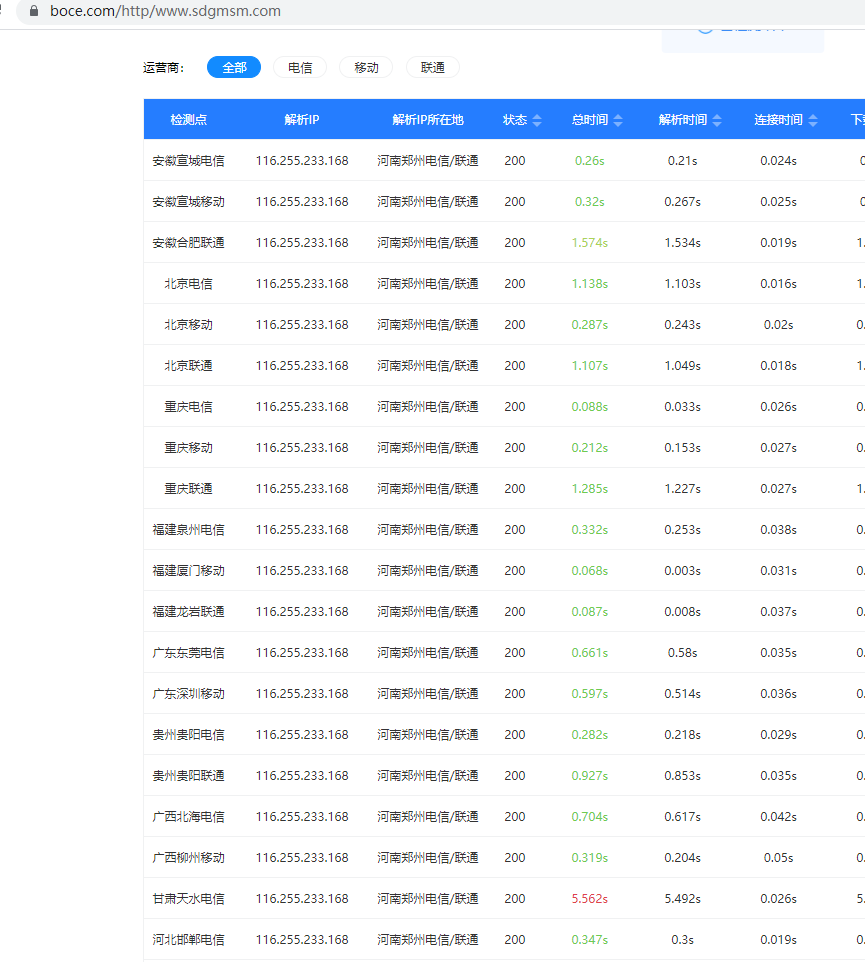Click the sort arrows beside 连接时间 header
The width and height of the screenshot is (865, 962).
coord(813,120)
